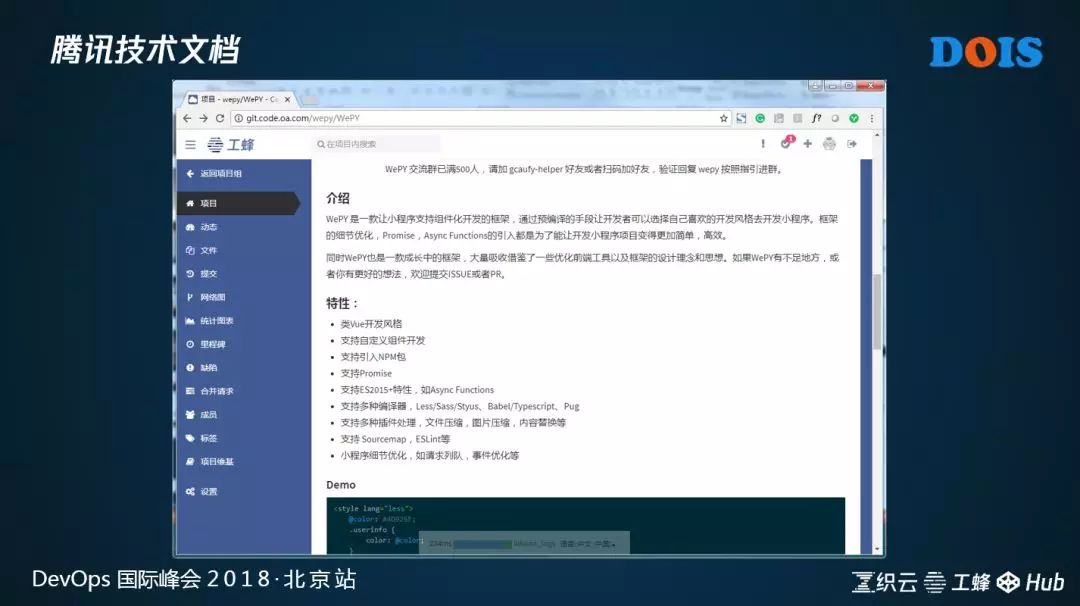The image size is (1080, 606).
Task: Open the 工蜂 logo home link
Action: 231,145
